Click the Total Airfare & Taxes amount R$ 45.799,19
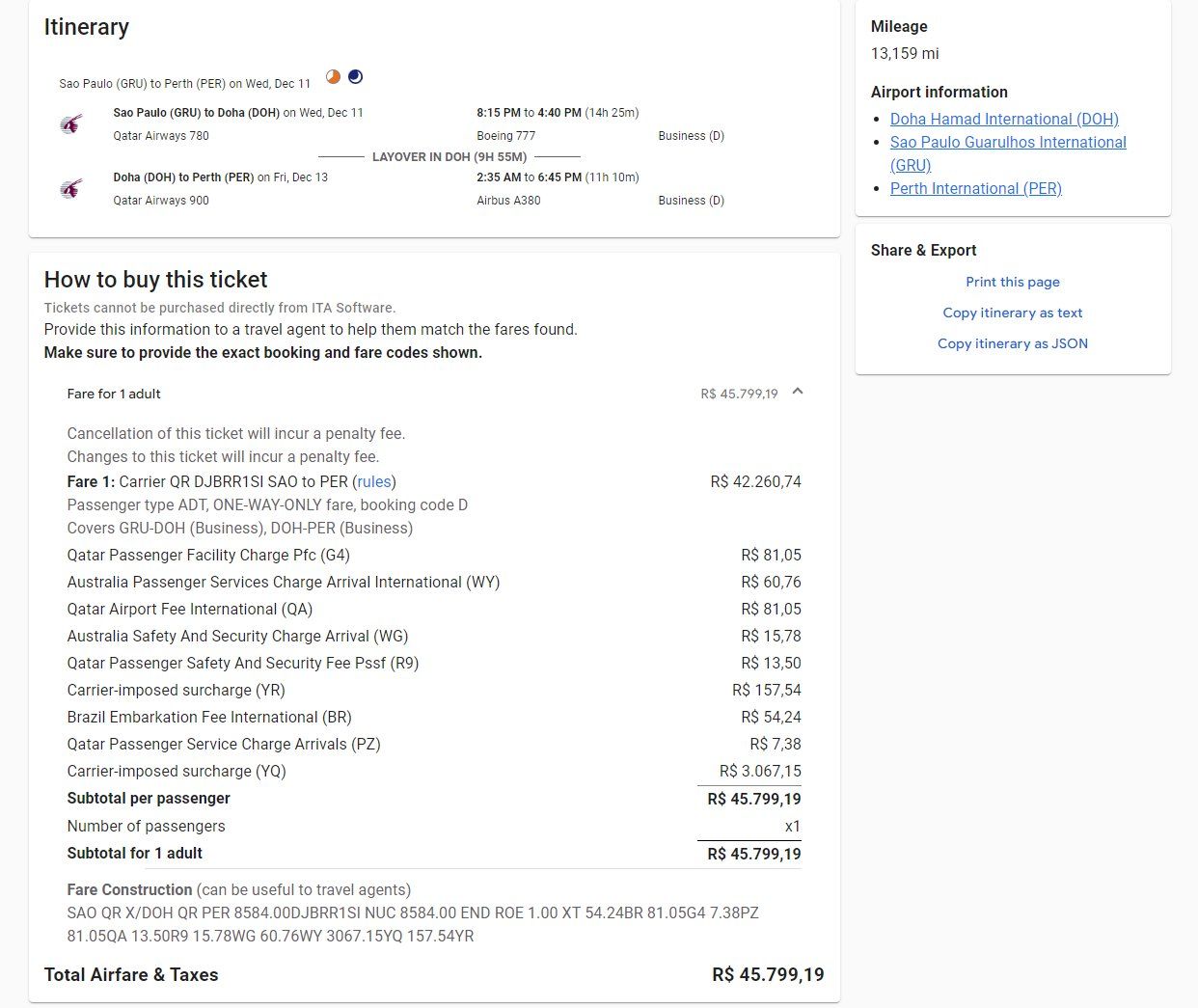 point(768,974)
